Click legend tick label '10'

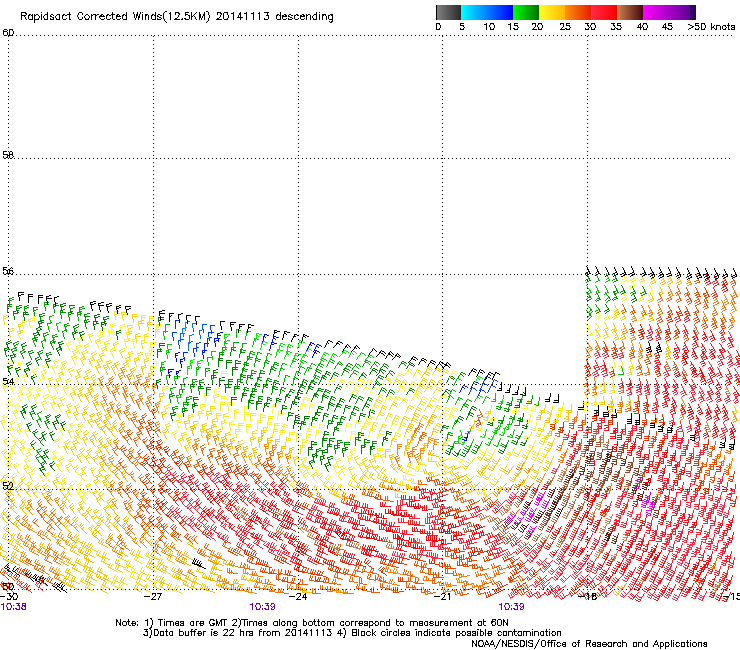coord(489,27)
